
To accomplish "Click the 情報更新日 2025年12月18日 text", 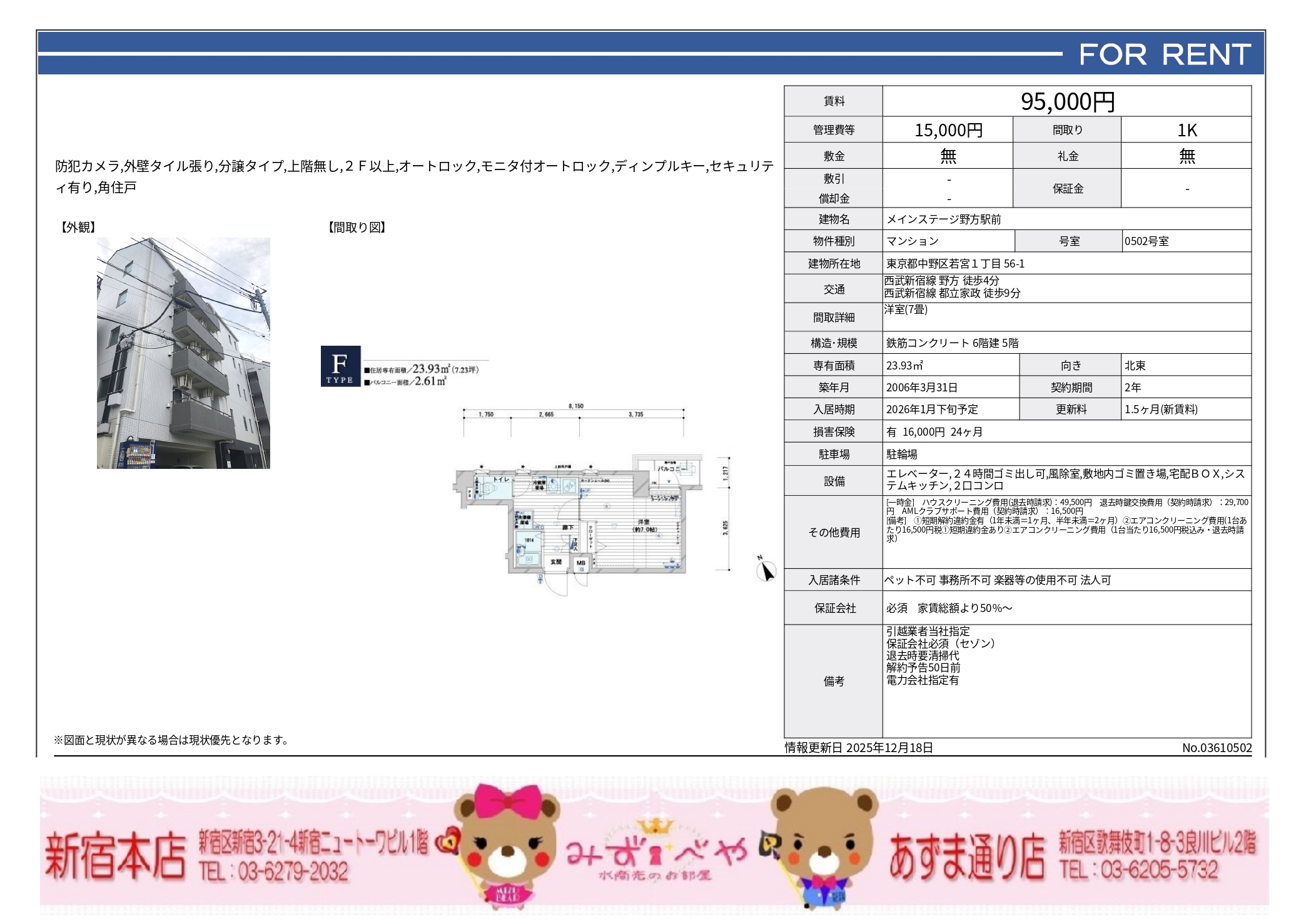I will (x=859, y=748).
